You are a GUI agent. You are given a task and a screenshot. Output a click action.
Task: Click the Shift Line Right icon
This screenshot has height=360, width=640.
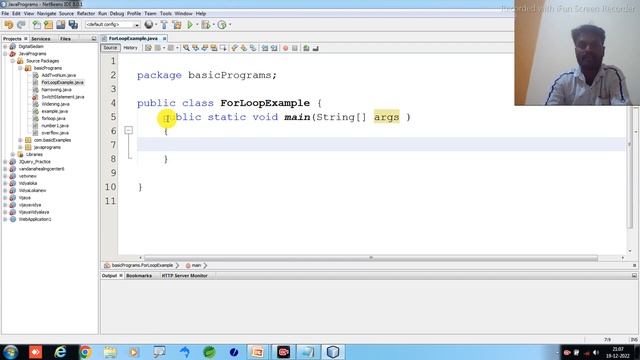pyautogui.click(x=274, y=48)
